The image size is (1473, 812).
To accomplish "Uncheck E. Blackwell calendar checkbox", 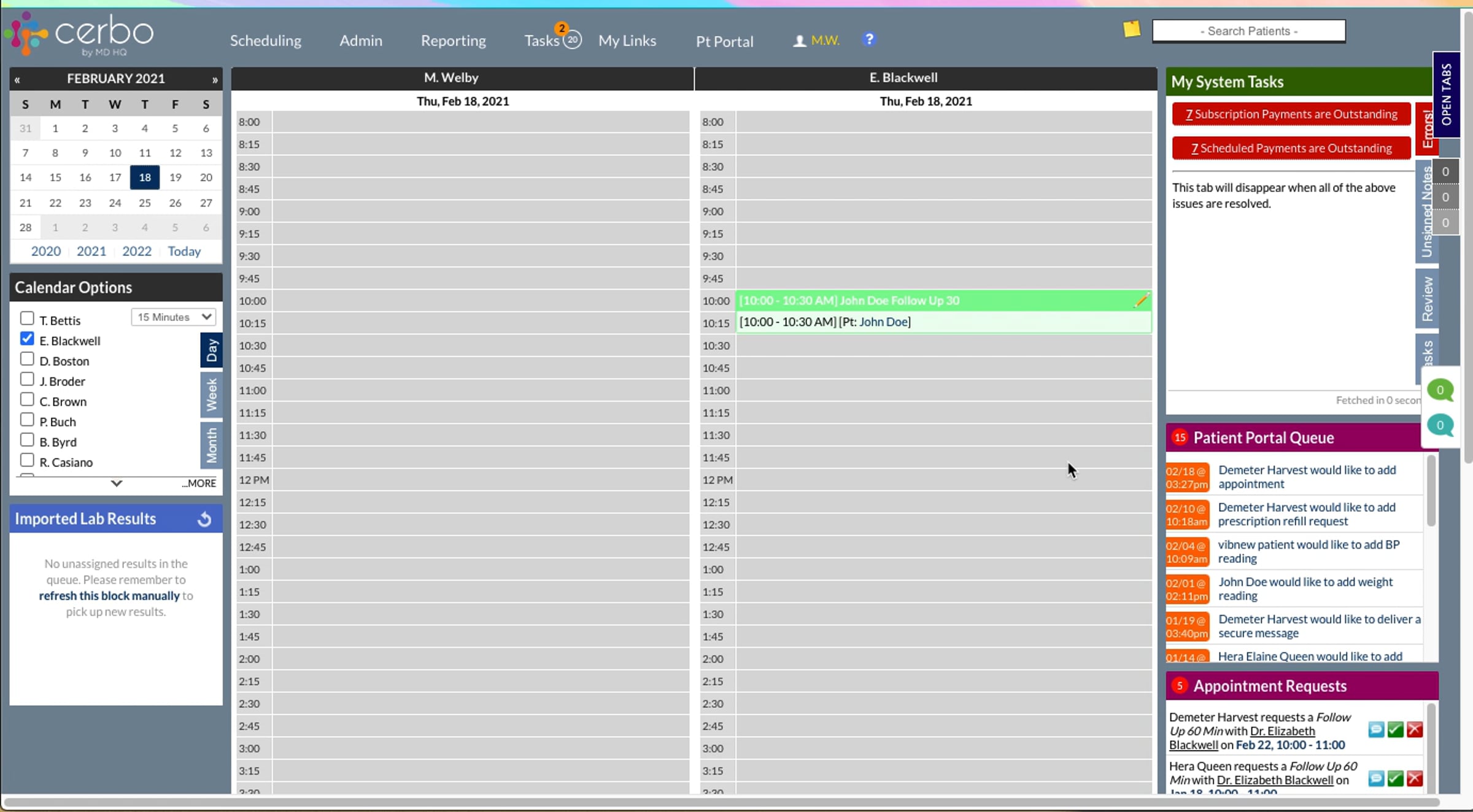I will tap(27, 338).
